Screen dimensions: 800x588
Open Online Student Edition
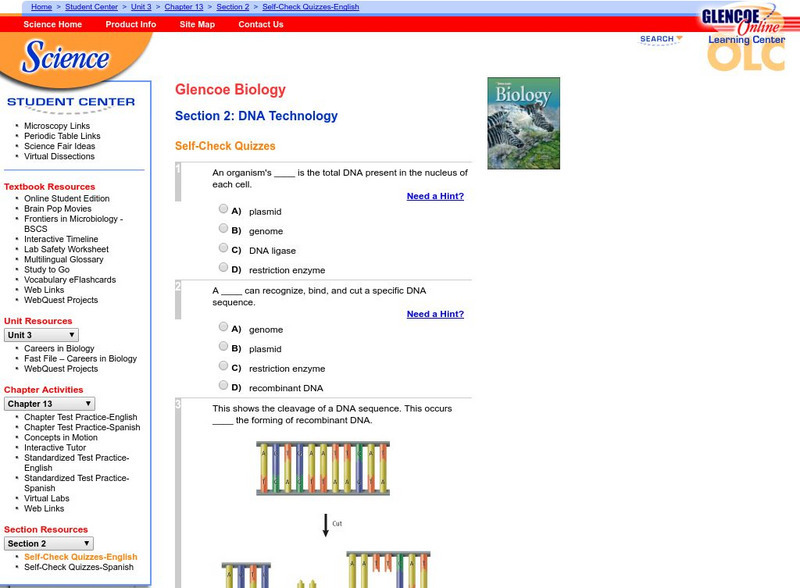[67, 199]
